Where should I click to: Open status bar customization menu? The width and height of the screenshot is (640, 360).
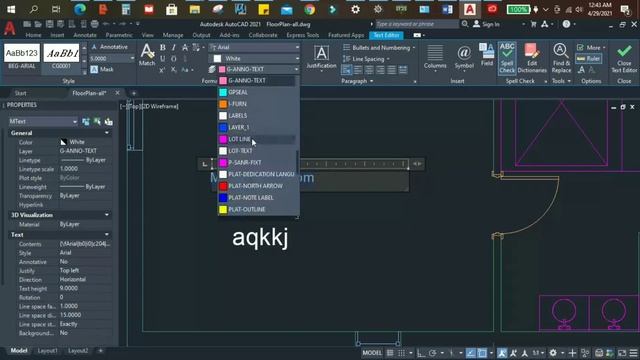(x=633, y=353)
